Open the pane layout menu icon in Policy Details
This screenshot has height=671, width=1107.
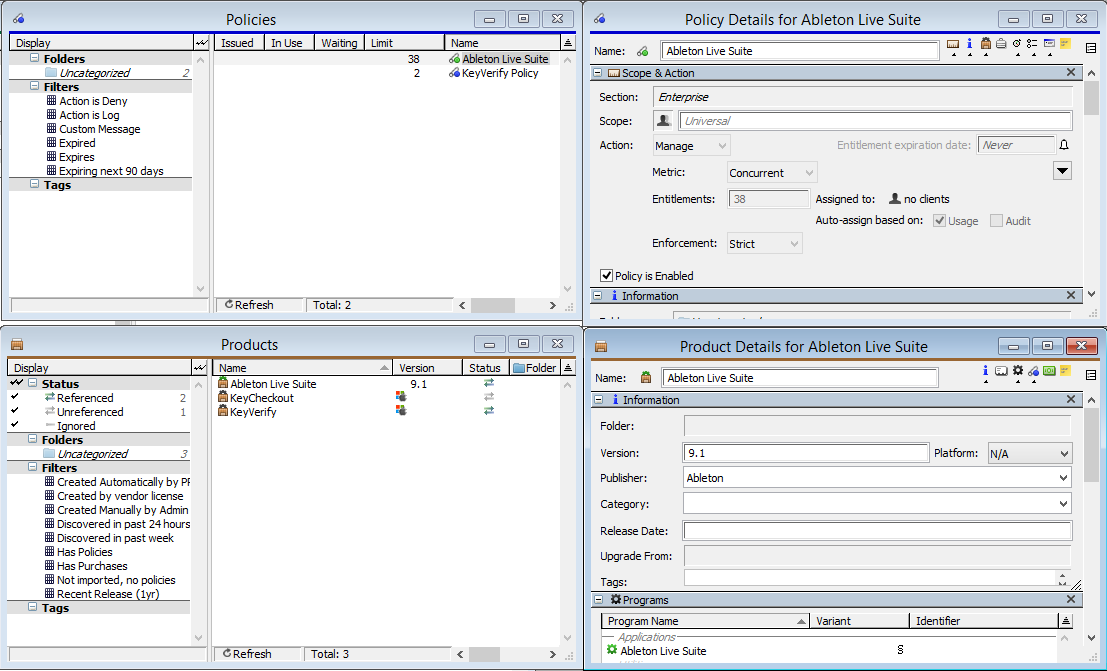click(x=1091, y=48)
